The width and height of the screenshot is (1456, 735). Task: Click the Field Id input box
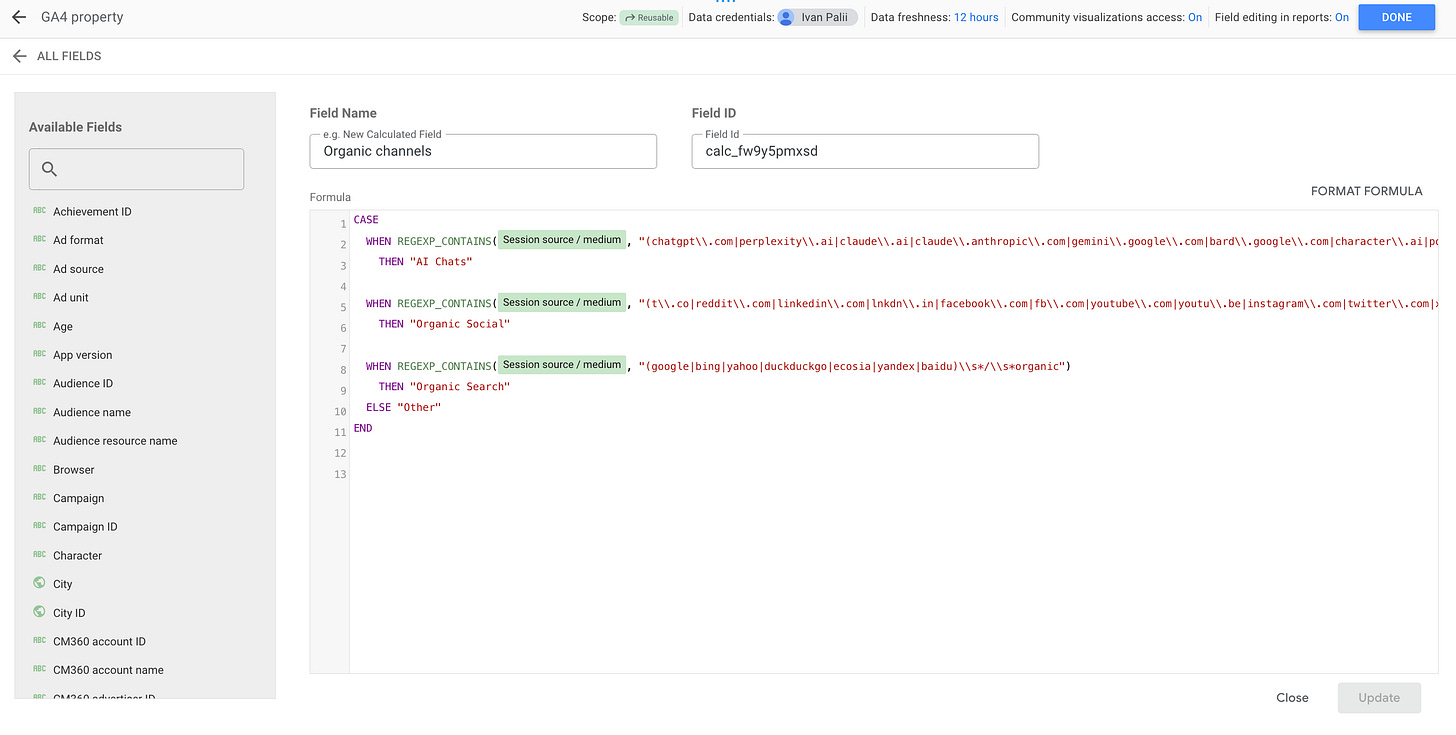pos(865,151)
